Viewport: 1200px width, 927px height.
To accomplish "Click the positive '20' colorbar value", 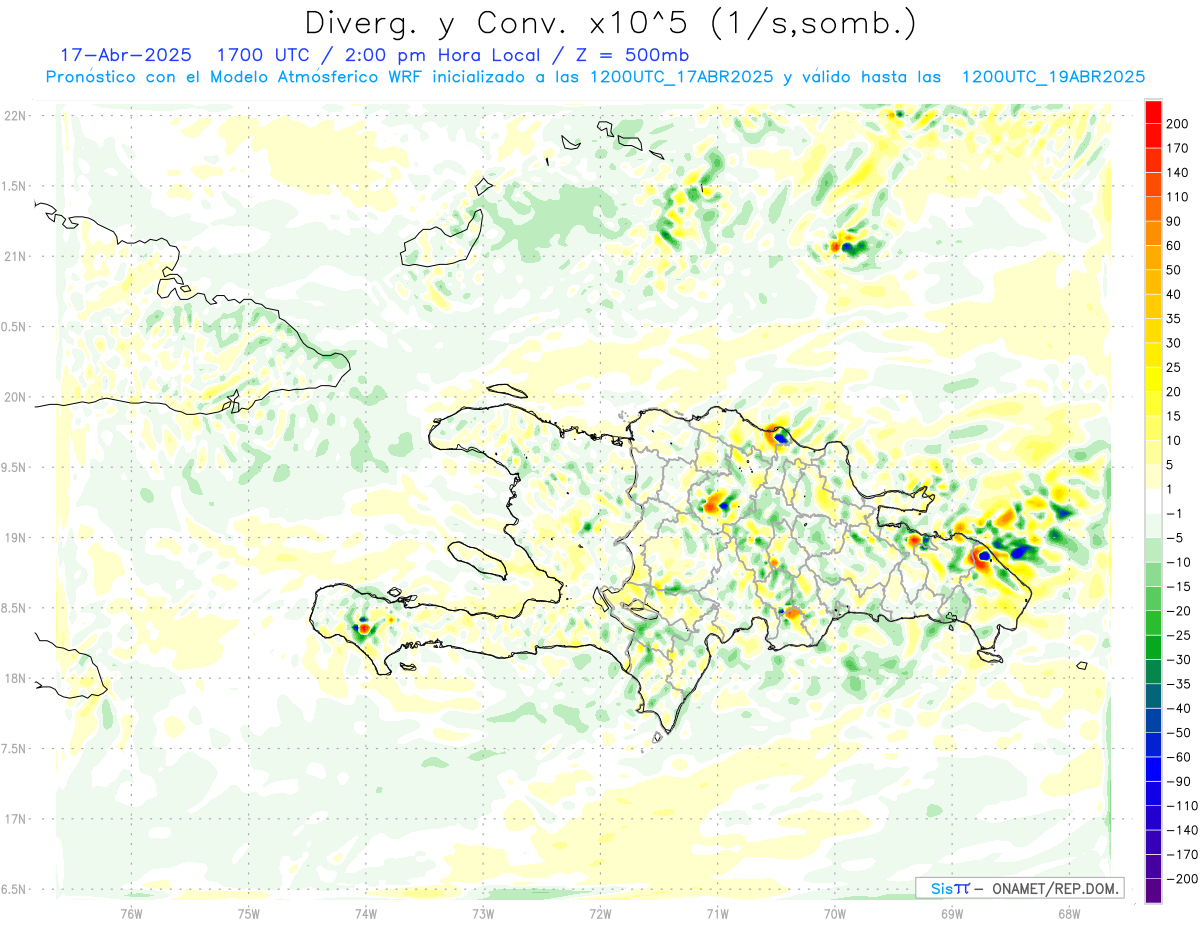I will click(x=1175, y=392).
